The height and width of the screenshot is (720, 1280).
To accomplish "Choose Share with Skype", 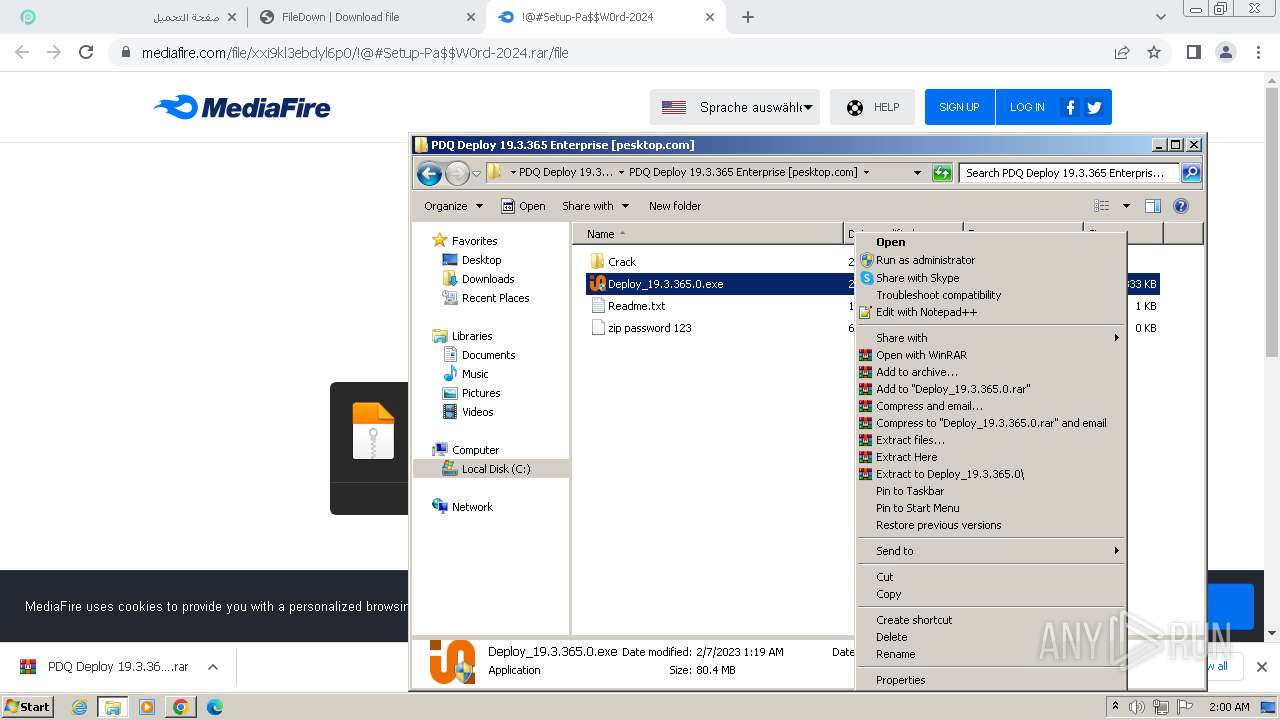I will (990, 278).
